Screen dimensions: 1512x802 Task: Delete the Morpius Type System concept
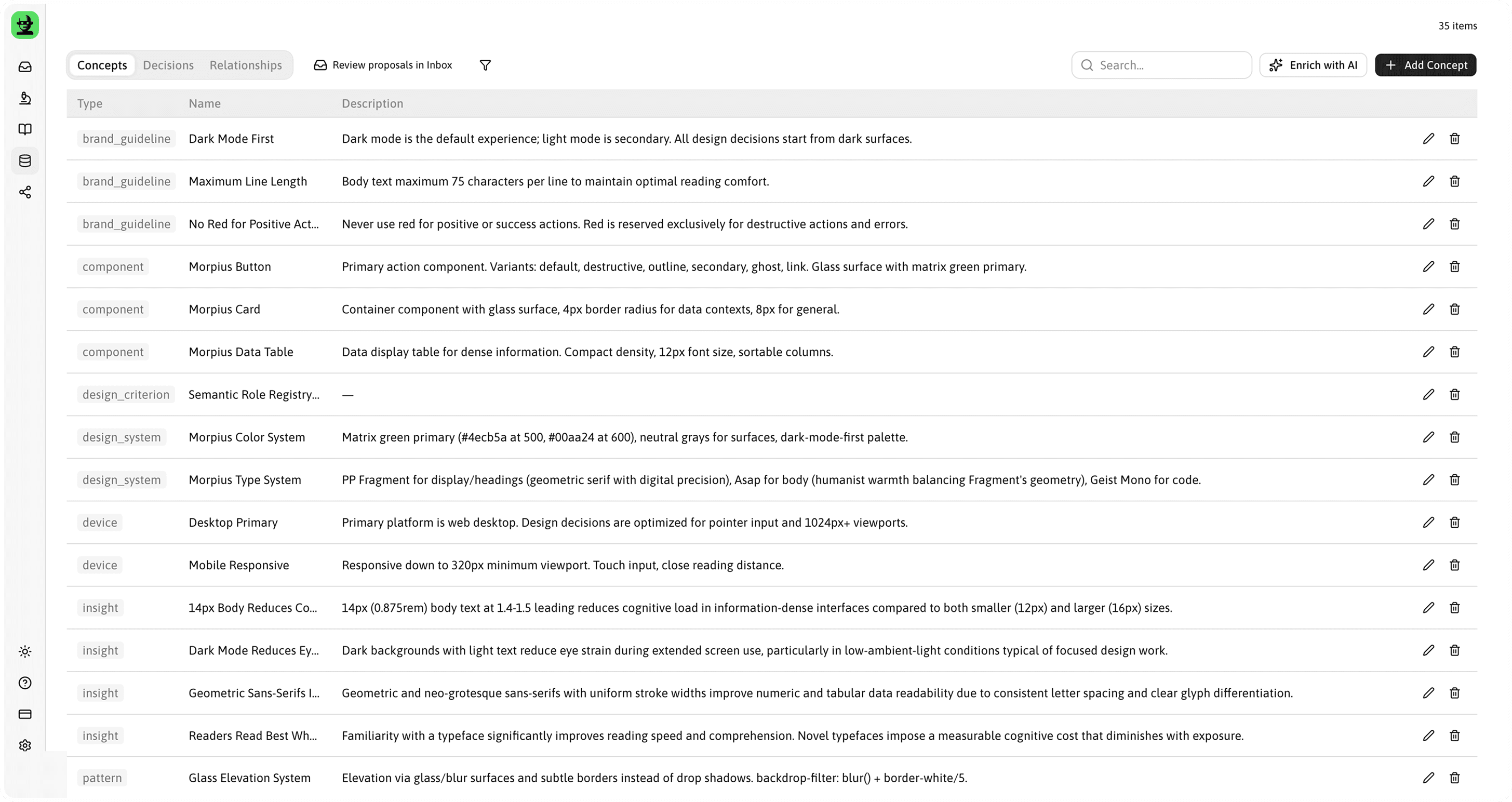(x=1454, y=479)
